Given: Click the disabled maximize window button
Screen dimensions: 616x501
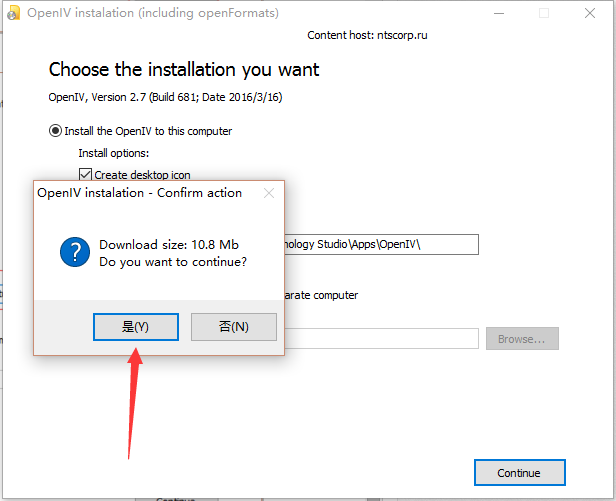Looking at the screenshot, I should click(544, 13).
